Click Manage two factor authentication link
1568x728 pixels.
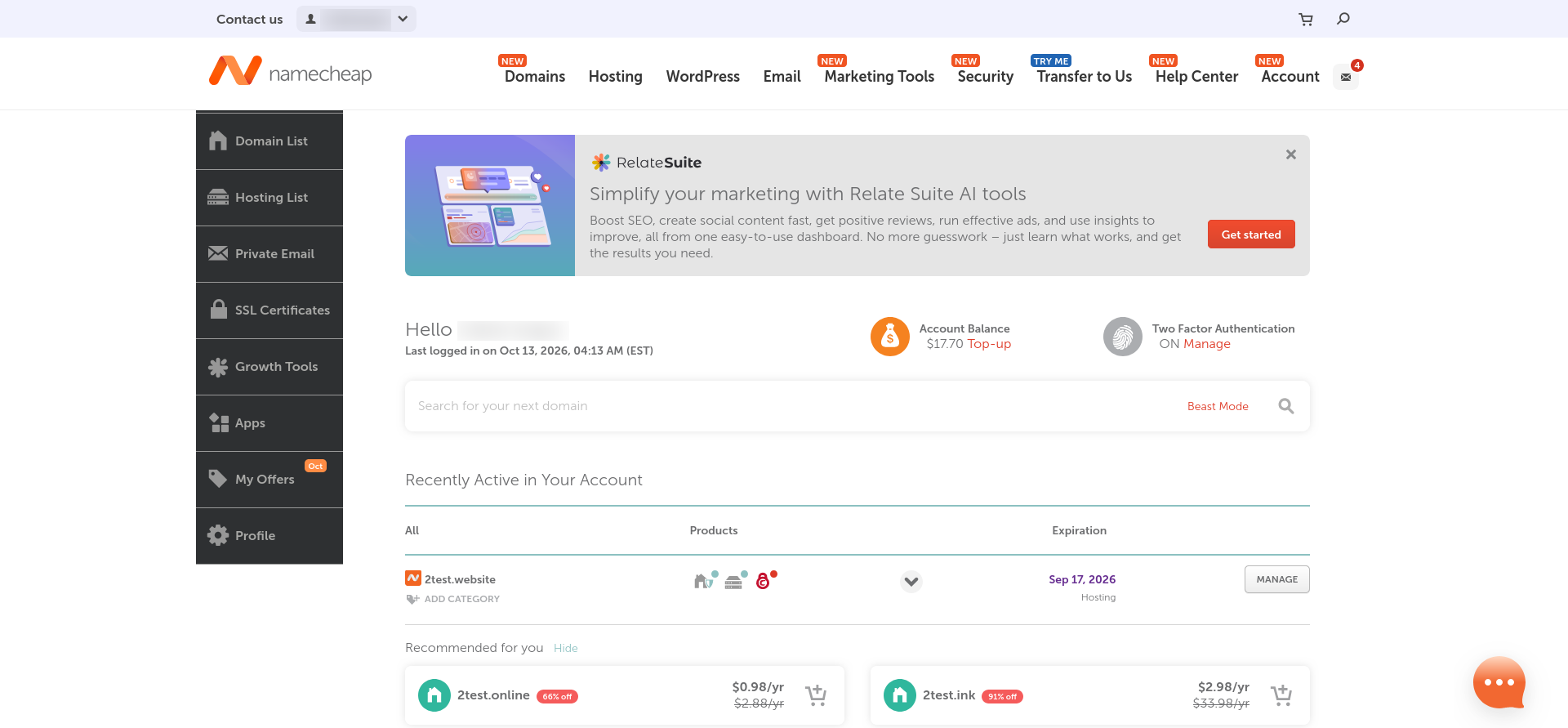pos(1207,344)
